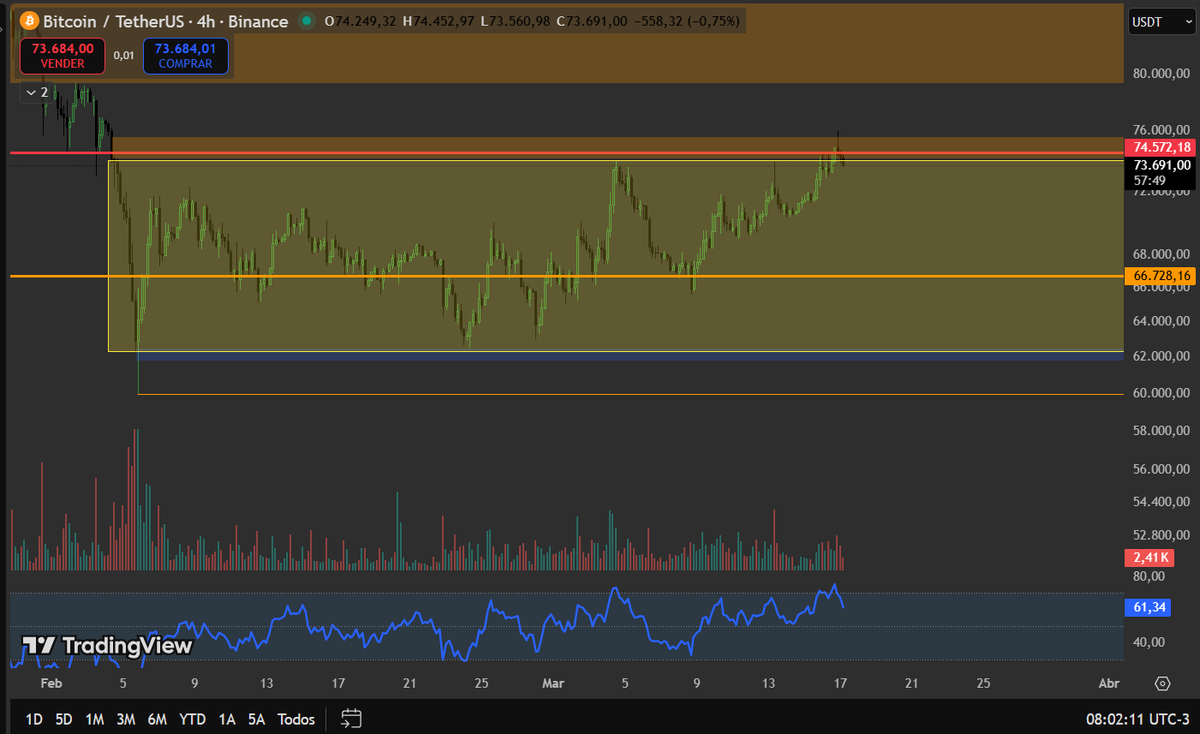Select the 1M time range

95,719
